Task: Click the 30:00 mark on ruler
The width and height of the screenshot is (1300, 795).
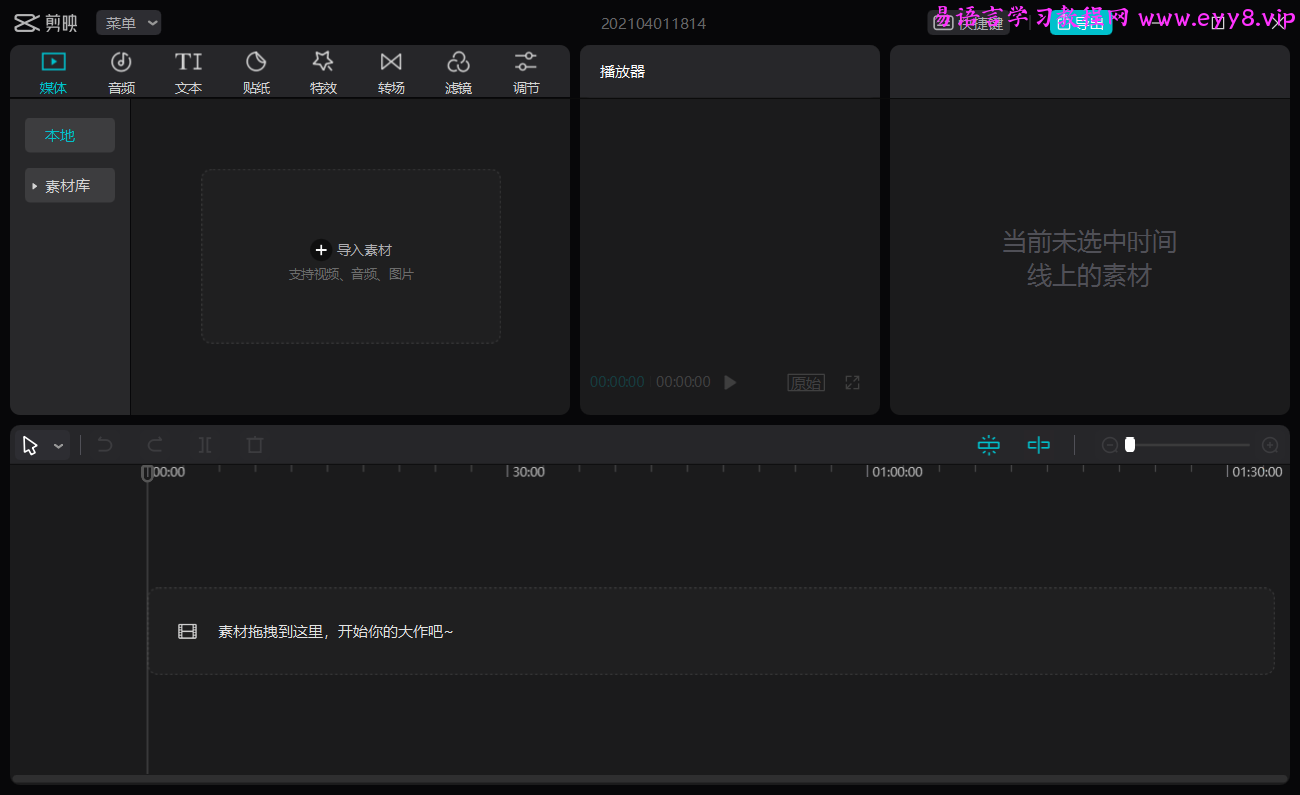Action: (529, 472)
